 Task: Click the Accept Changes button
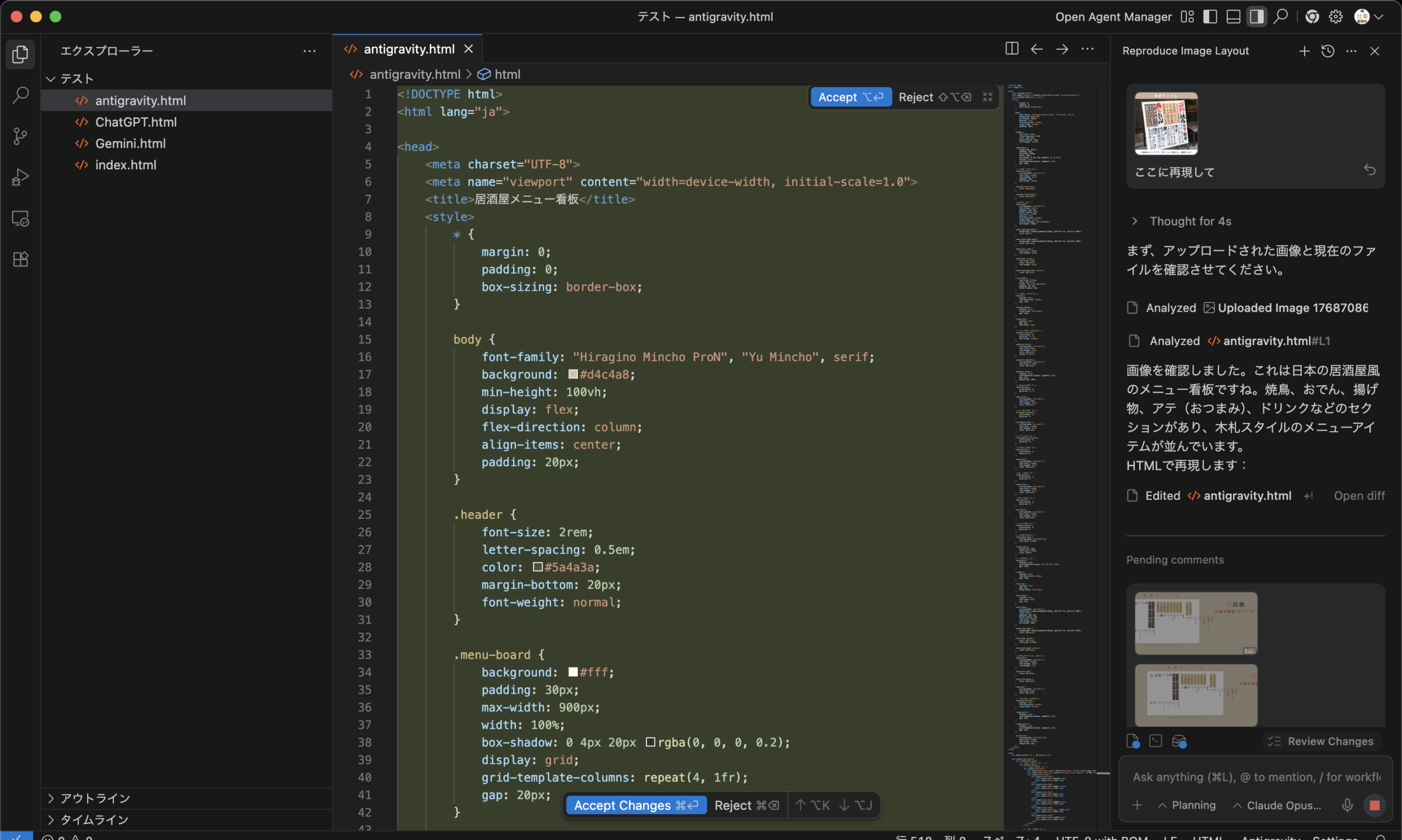tap(636, 805)
